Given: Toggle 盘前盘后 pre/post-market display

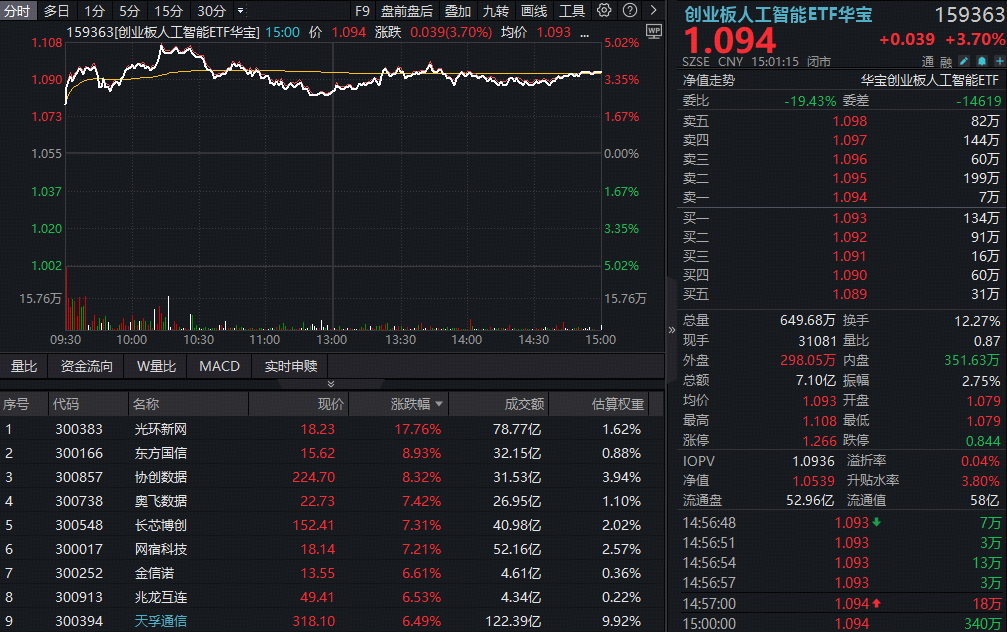Looking at the screenshot, I should 407,11.
